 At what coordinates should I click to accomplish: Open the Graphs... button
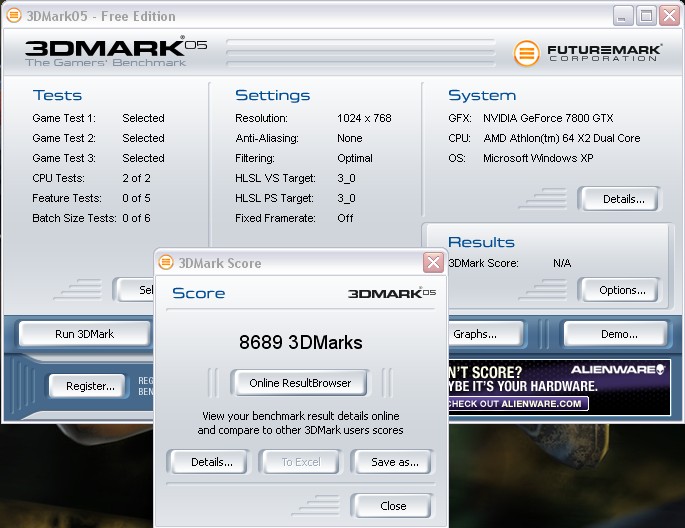[485, 334]
